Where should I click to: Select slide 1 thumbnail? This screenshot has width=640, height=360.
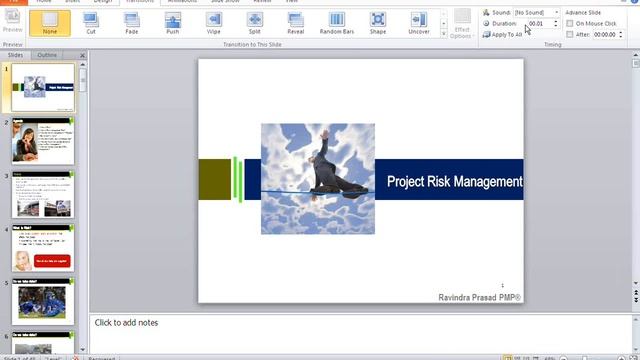(x=43, y=87)
